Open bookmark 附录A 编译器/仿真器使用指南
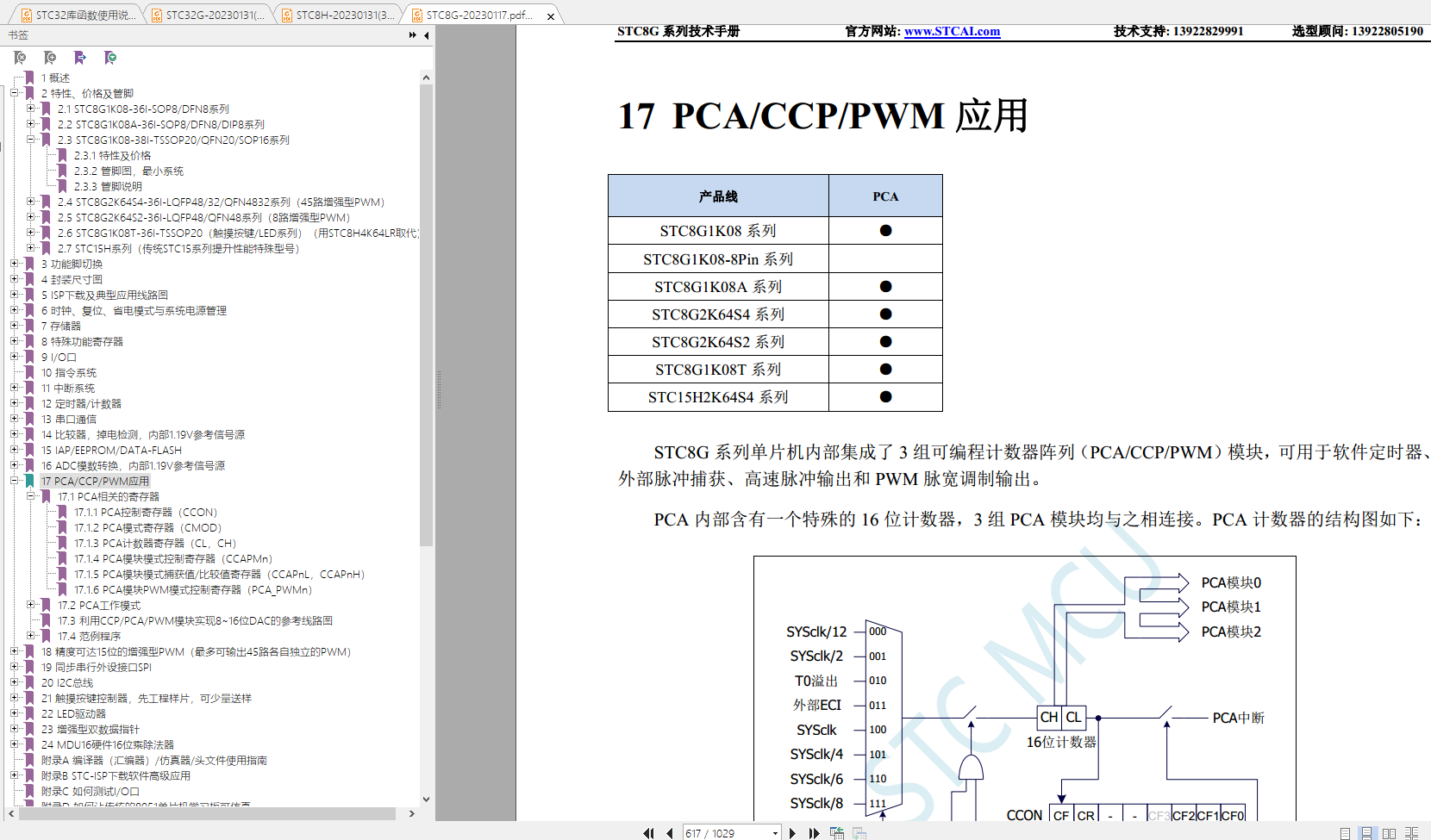This screenshot has height=840, width=1431. 153,760
